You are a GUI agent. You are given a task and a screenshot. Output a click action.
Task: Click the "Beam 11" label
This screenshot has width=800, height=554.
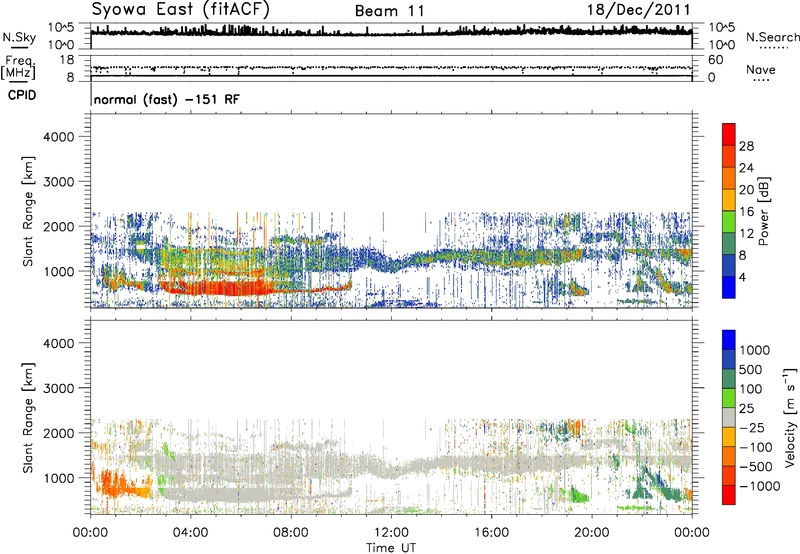[x=390, y=11]
